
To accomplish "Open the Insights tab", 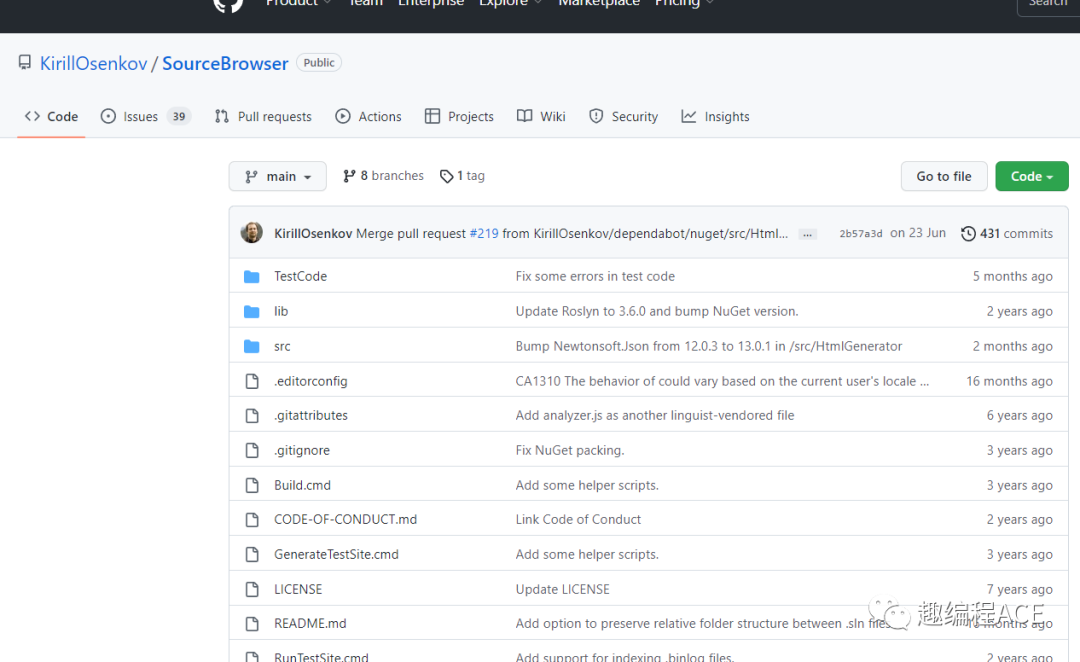I will tap(716, 116).
